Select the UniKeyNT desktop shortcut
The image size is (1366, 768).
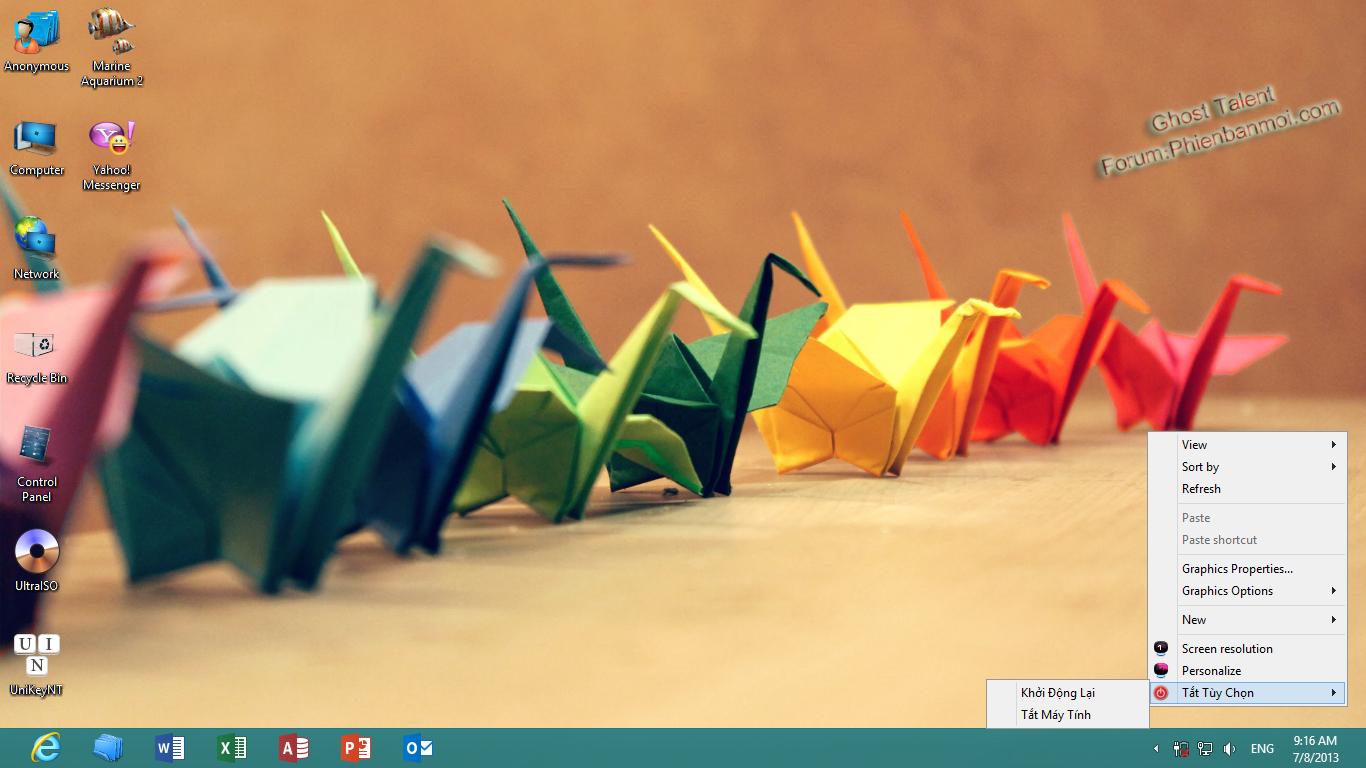point(37,655)
